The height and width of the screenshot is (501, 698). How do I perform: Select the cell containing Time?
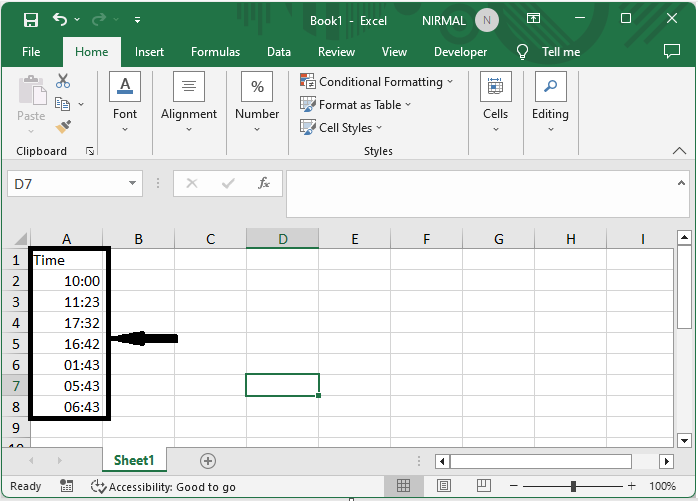66,260
